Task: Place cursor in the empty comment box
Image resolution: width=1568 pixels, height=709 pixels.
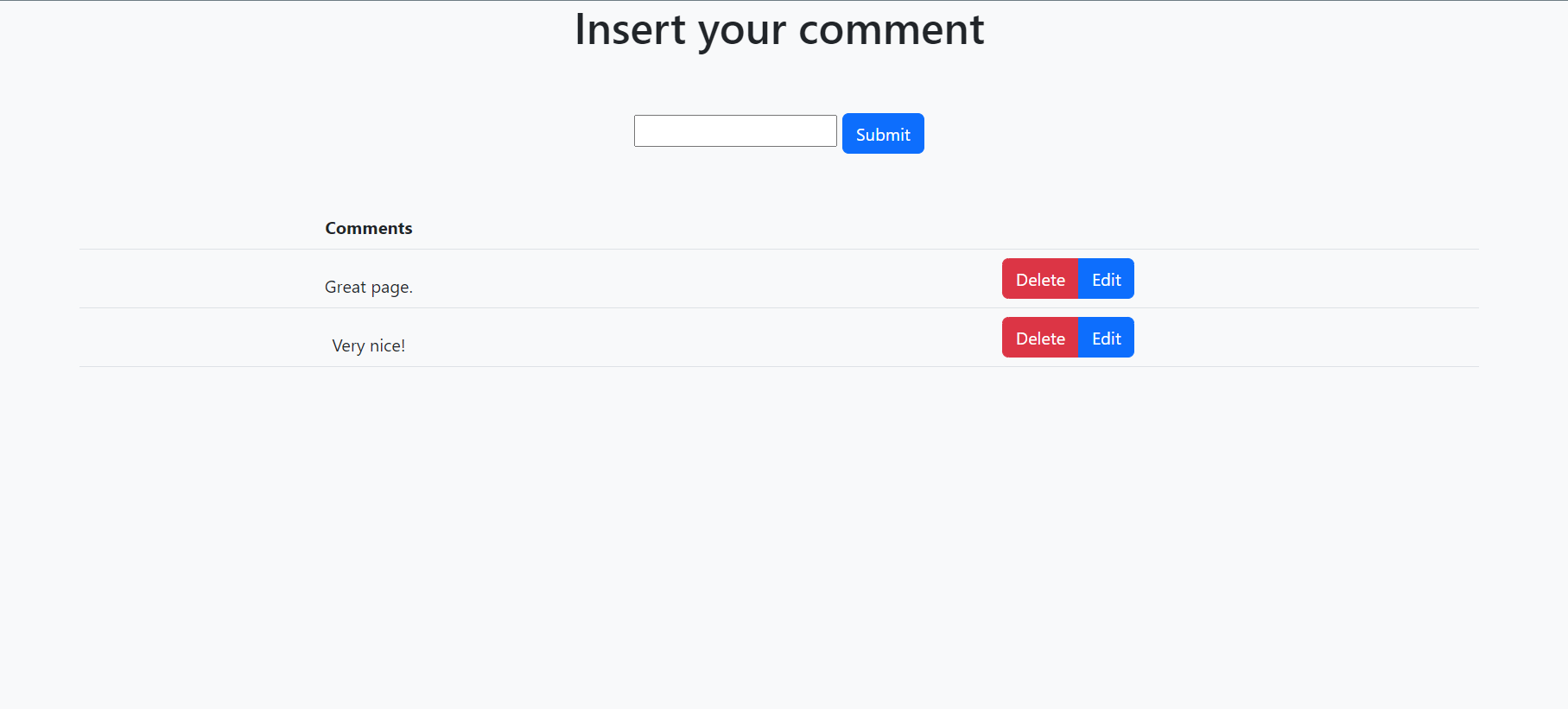Action: pos(734,131)
